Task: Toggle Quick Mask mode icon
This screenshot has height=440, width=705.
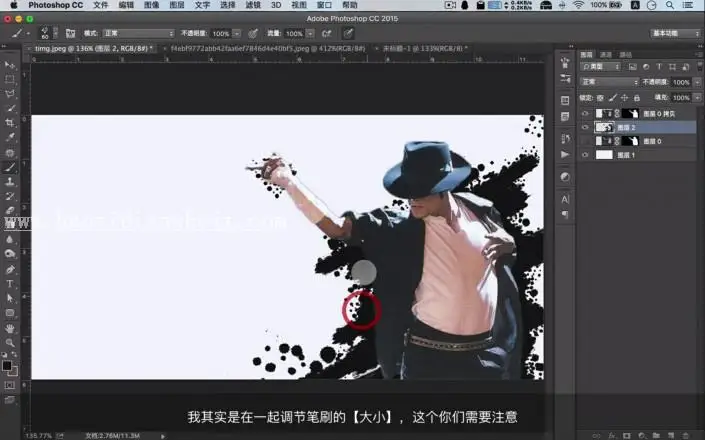Action: point(9,385)
